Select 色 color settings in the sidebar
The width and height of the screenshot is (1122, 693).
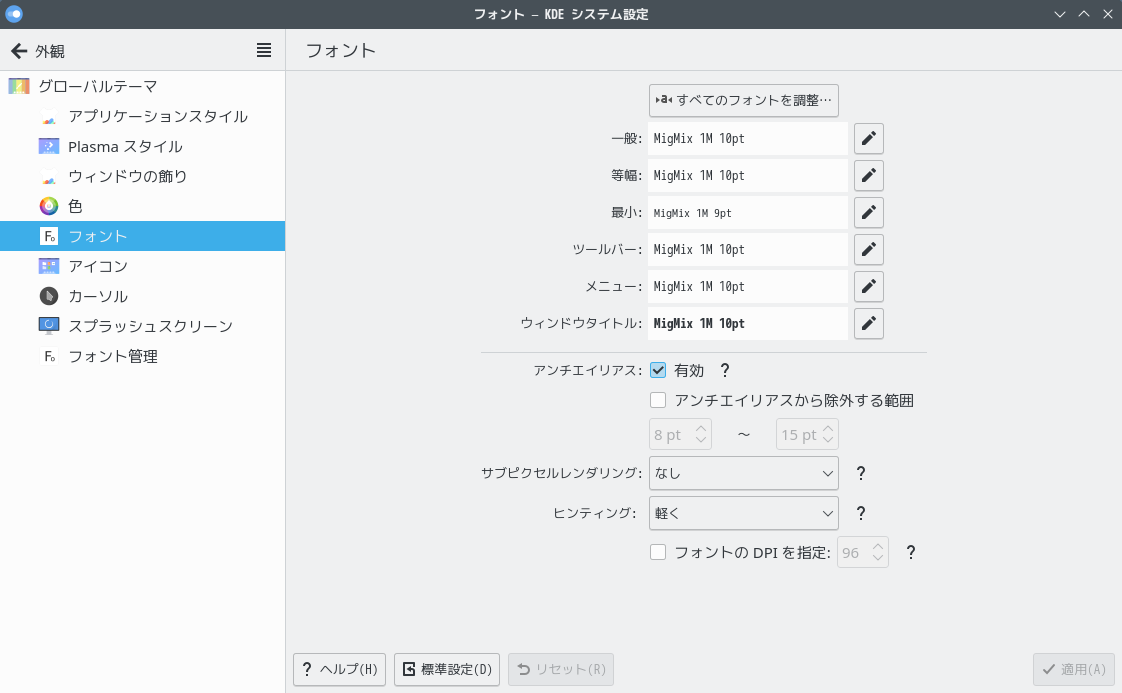[75, 206]
